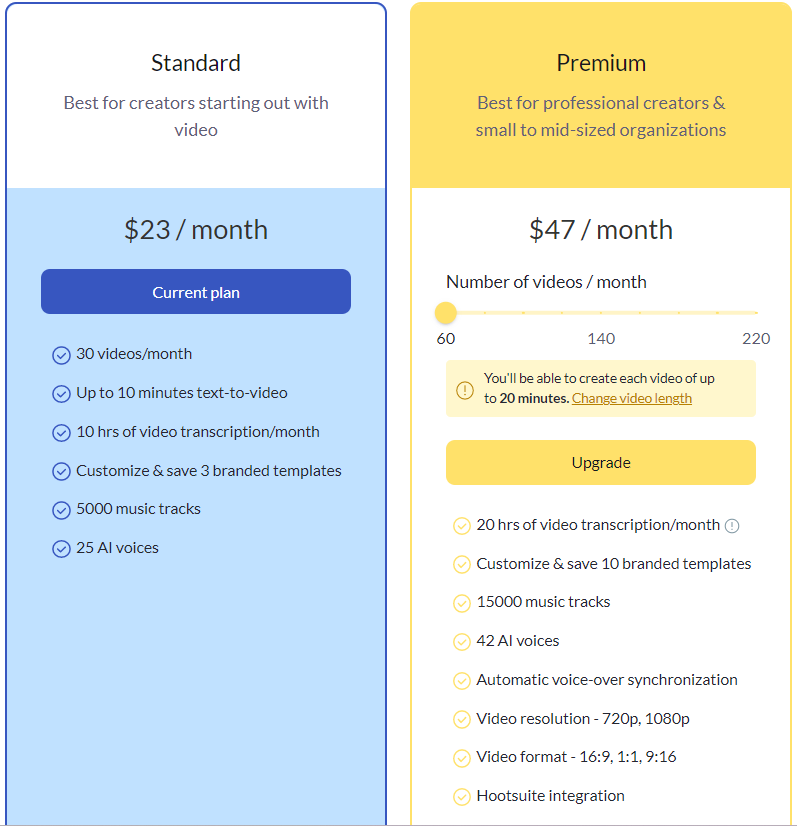Click checkmark icon next to 5000 music tracks

click(61, 510)
